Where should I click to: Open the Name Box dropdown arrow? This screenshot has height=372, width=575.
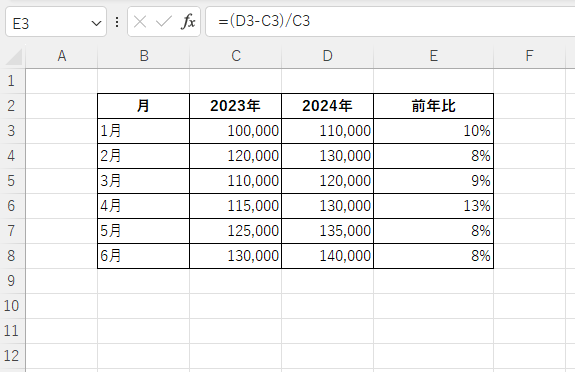[x=96, y=23]
